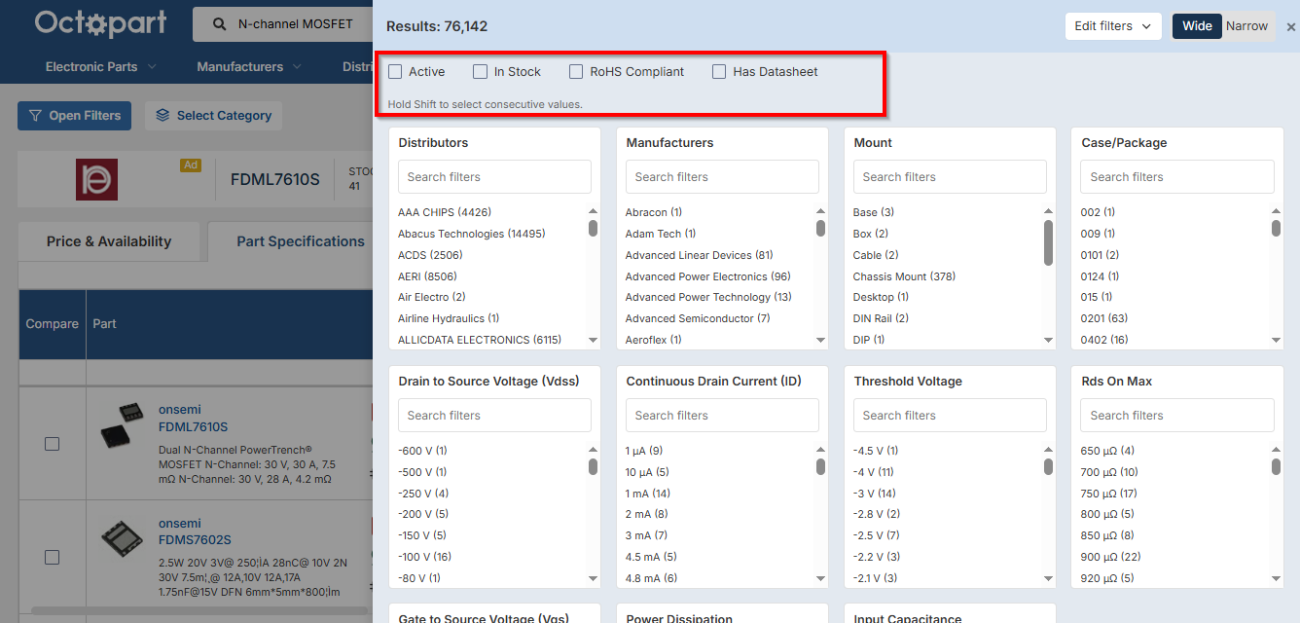Click Case/Package search filters field
The image size is (1300, 623).
pyautogui.click(x=1178, y=177)
